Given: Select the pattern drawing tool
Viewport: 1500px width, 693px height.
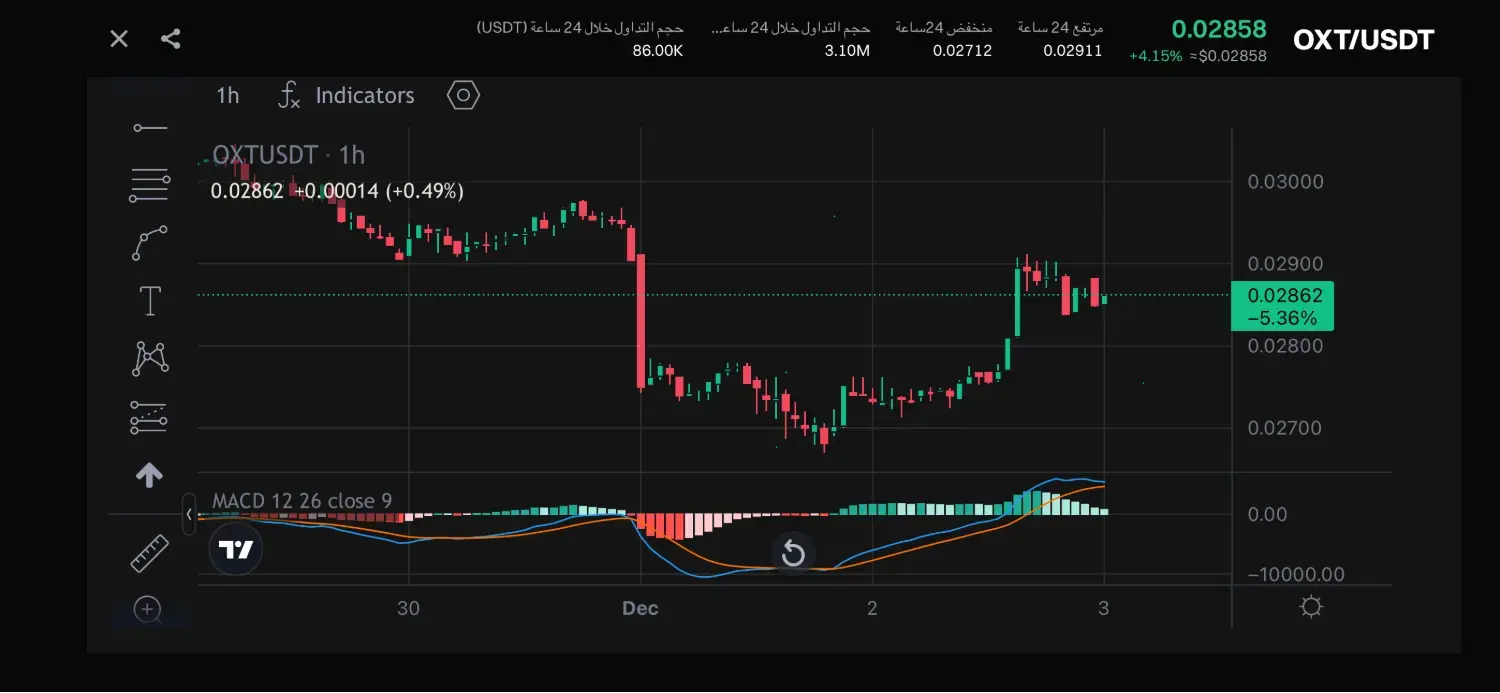Looking at the screenshot, I should coord(150,358).
